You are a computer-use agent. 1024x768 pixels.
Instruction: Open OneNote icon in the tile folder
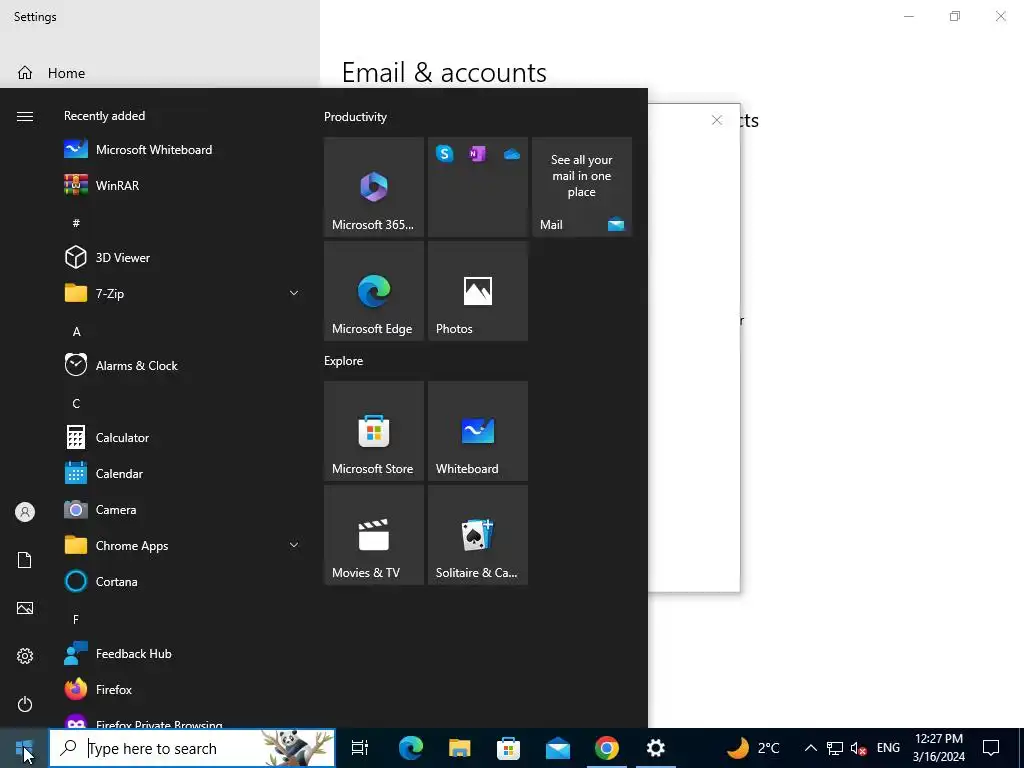pos(477,153)
